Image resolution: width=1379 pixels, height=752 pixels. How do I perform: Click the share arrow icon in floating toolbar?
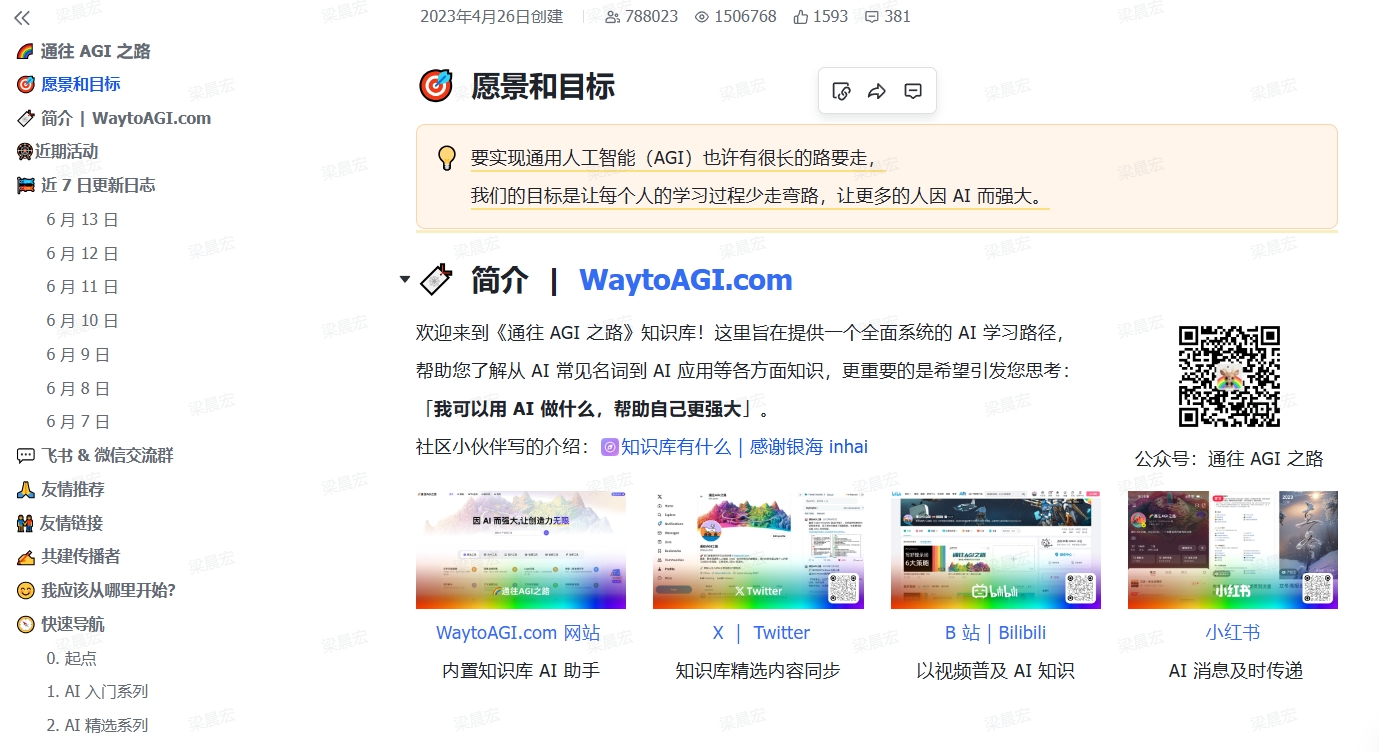[x=877, y=91]
